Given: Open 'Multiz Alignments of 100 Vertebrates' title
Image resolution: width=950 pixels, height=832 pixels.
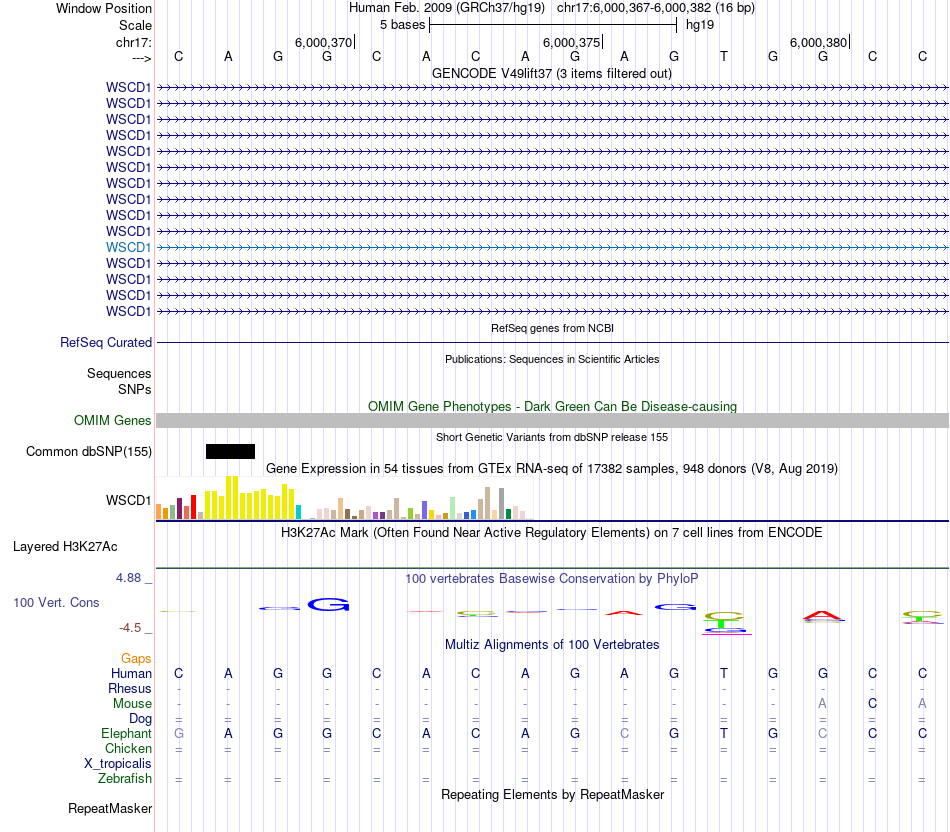Looking at the screenshot, I should click(552, 644).
